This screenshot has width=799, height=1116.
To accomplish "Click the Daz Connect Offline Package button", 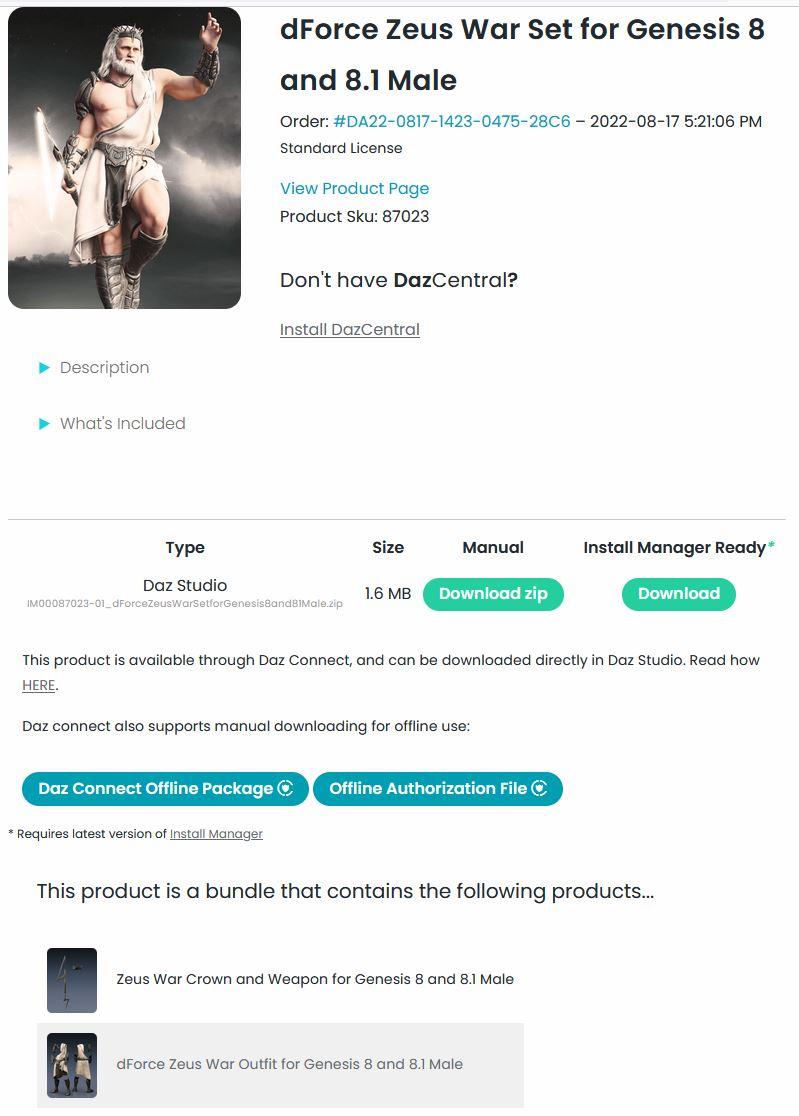I will click(x=155, y=789).
